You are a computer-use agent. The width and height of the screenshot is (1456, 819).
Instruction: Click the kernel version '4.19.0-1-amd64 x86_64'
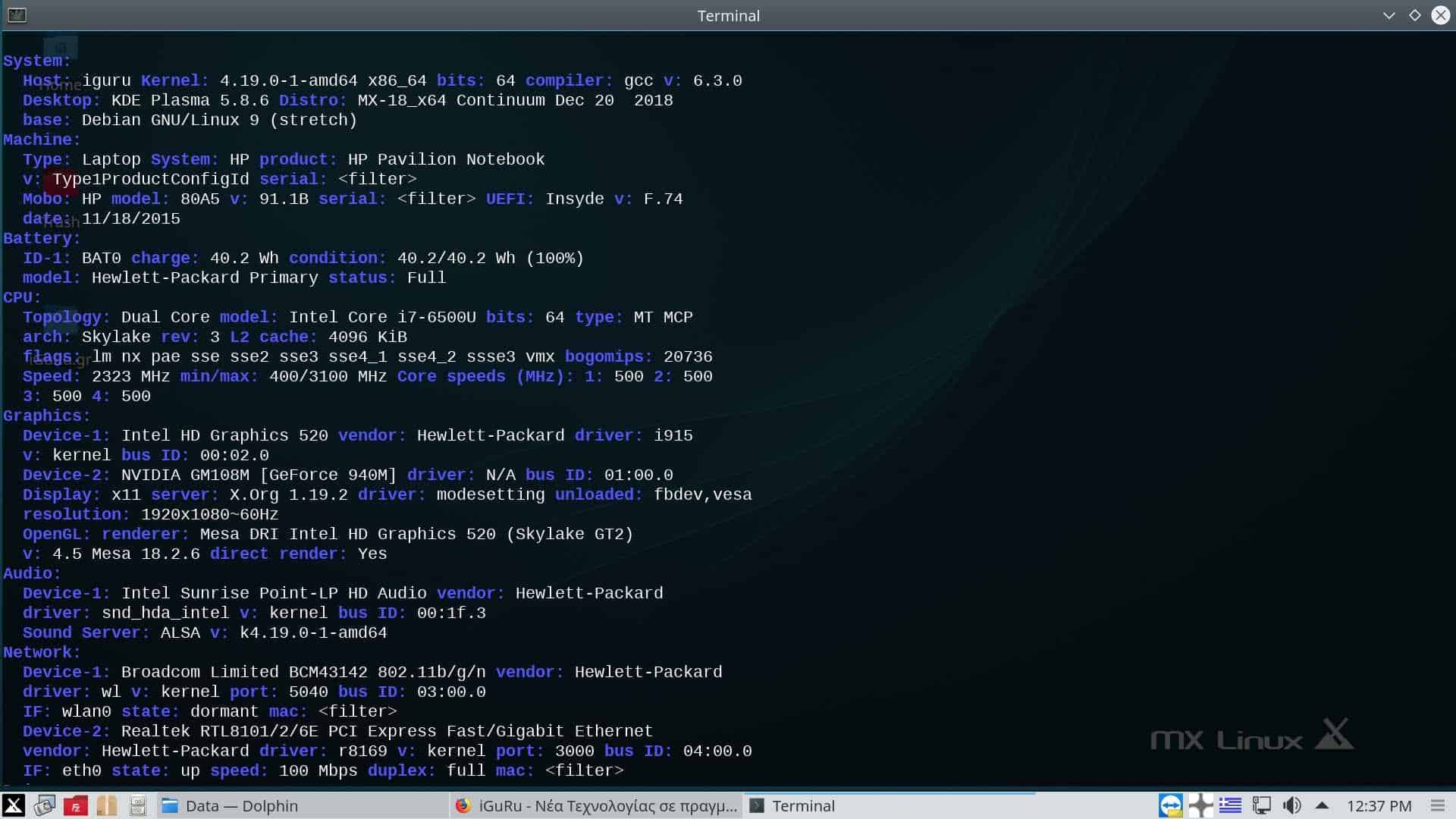tap(323, 80)
